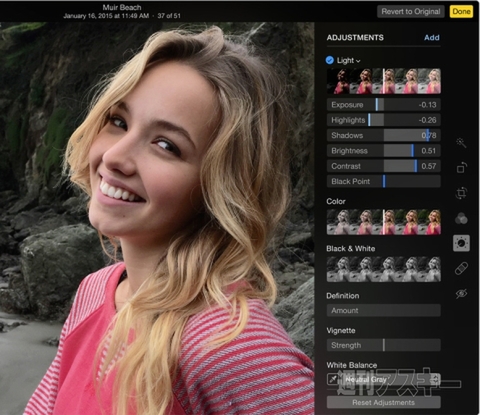Screen dimensions: 480x415
Task: Click the Color thumbnail strip
Action: pyautogui.click(x=384, y=222)
